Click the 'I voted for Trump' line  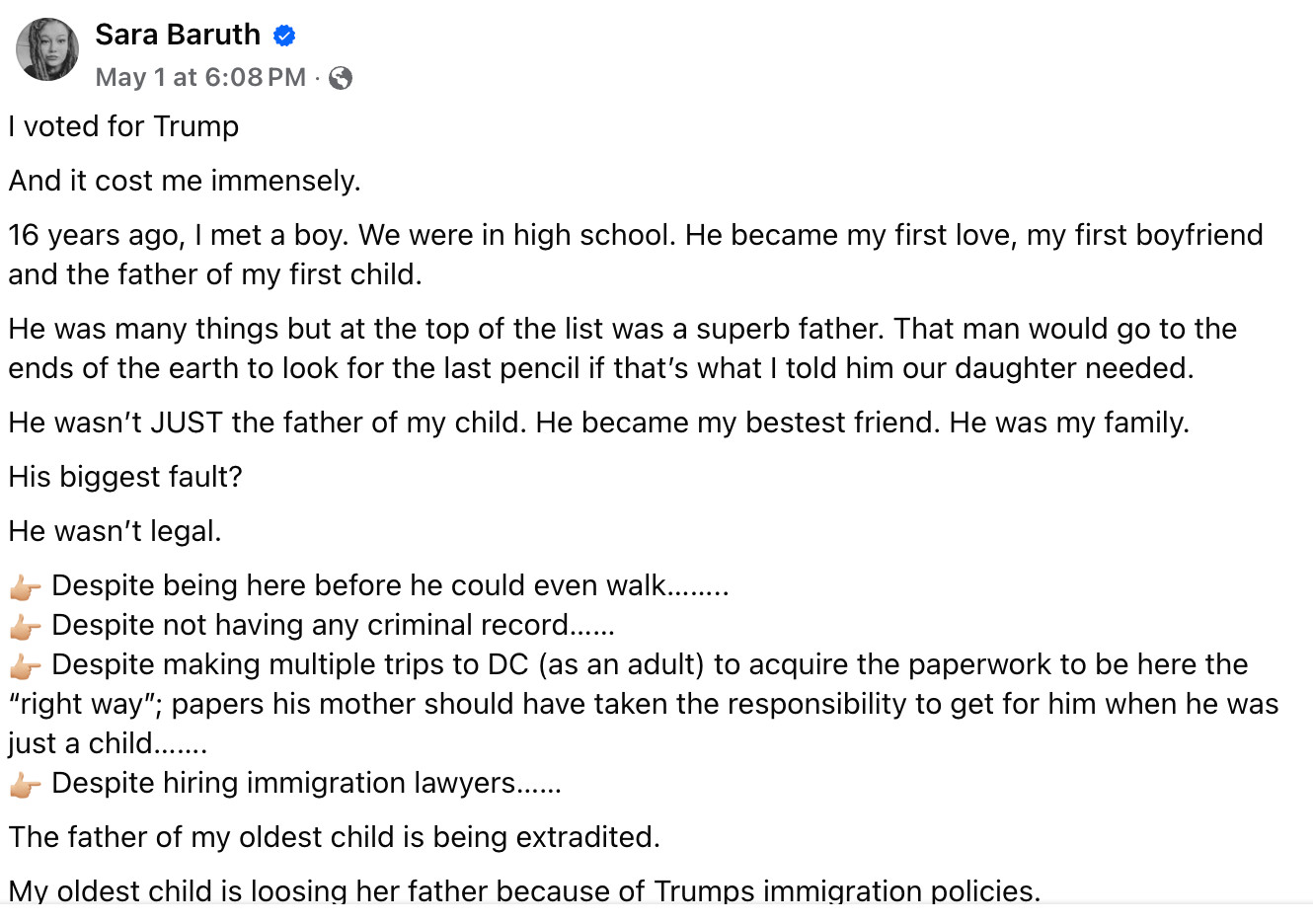coord(123,126)
